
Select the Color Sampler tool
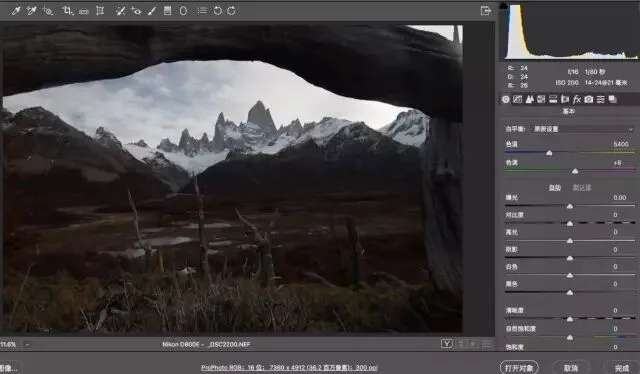(31, 11)
